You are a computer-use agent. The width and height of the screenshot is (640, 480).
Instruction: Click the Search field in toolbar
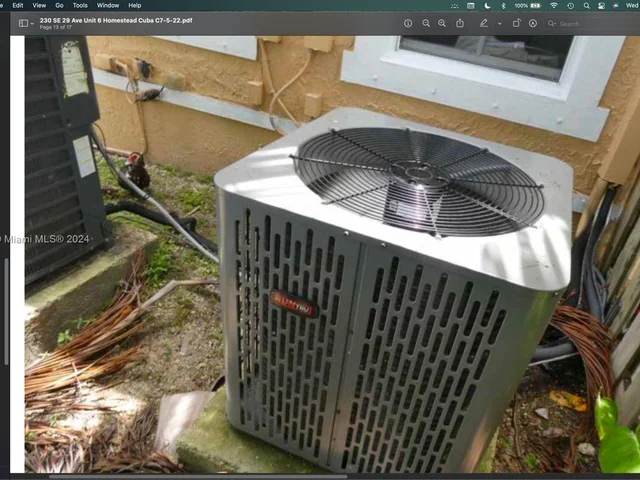[x=580, y=23]
